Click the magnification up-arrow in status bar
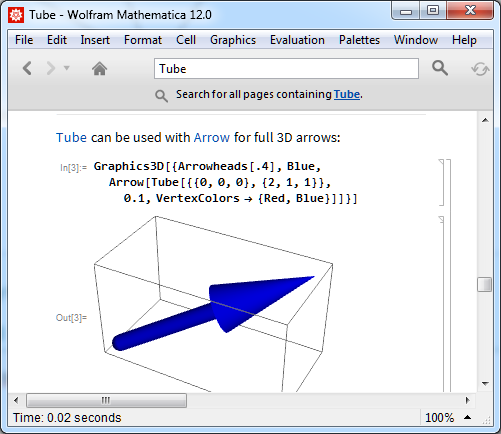Screen dimensions: 501x434 pyautogui.click(x=468, y=417)
